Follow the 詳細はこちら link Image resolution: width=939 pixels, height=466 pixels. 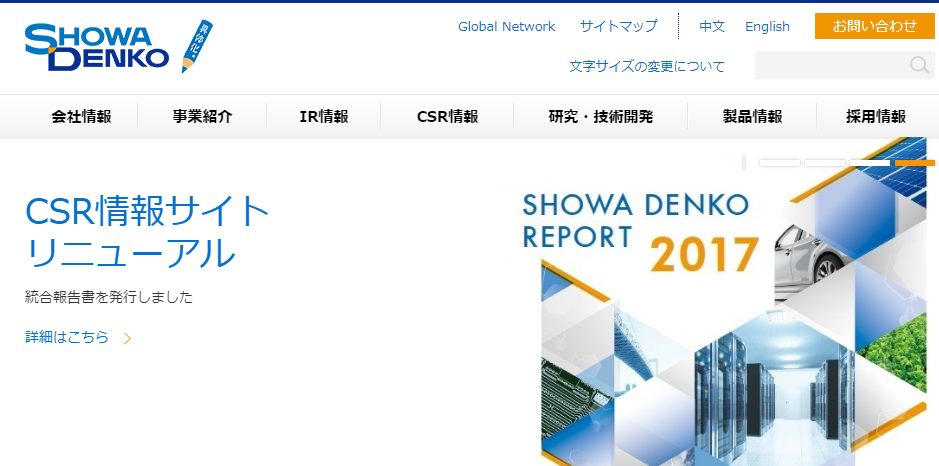[x=67, y=337]
